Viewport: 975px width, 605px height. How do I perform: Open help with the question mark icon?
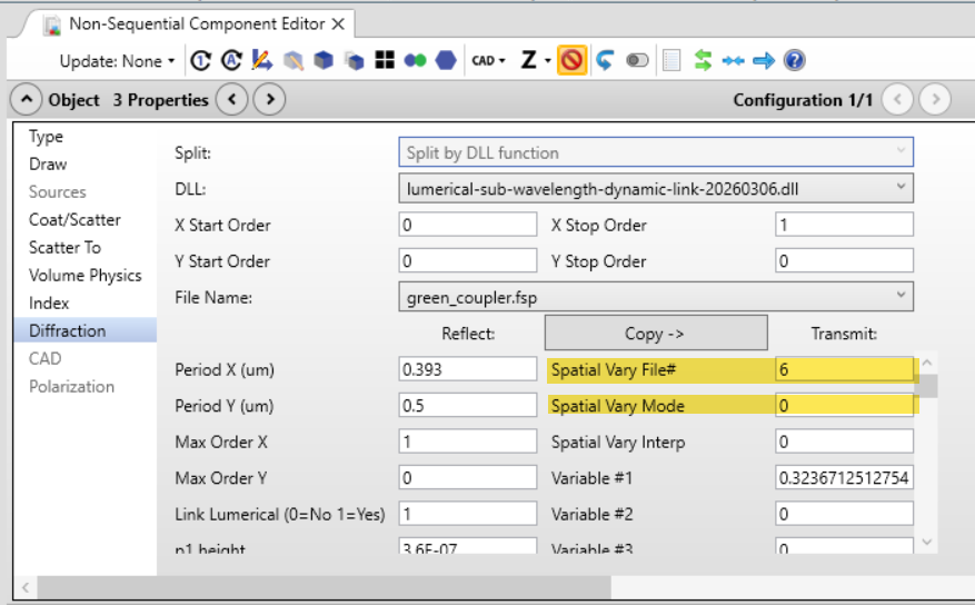pyautogui.click(x=795, y=60)
